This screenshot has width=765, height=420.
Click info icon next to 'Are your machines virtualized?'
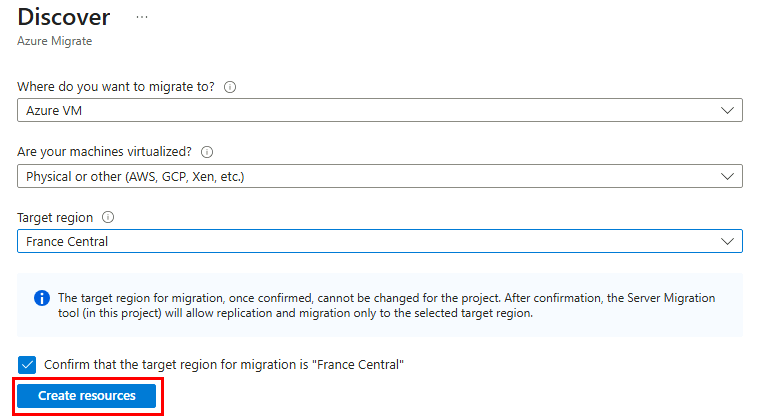pyautogui.click(x=207, y=152)
